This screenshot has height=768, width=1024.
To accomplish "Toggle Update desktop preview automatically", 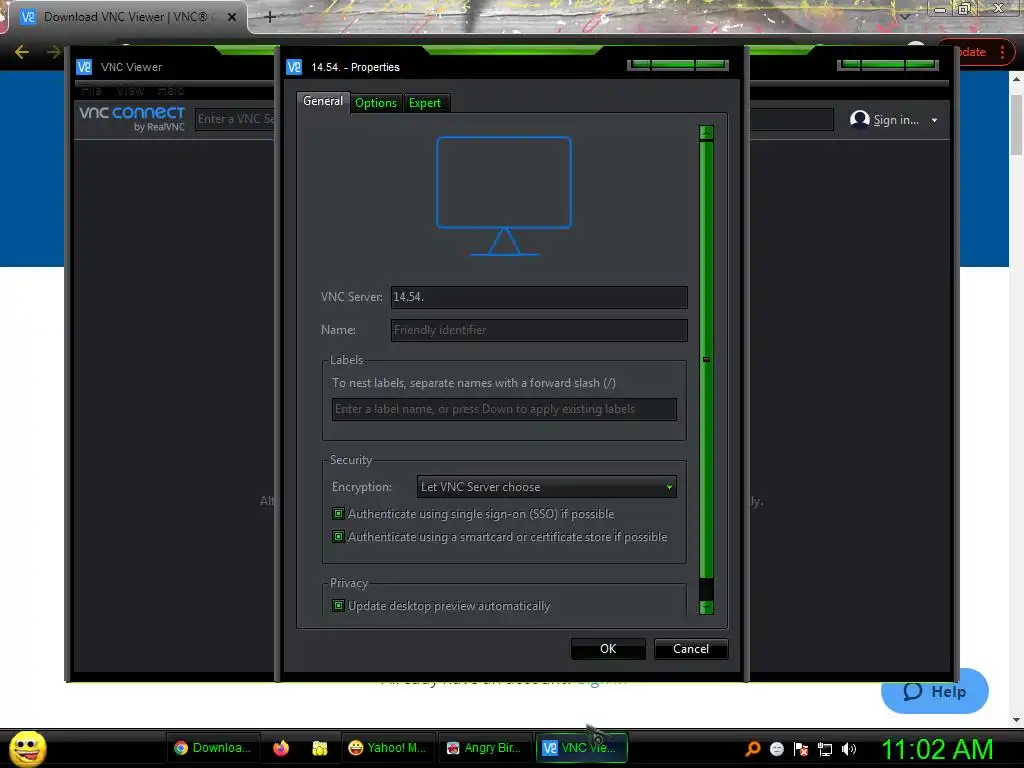I will (x=338, y=605).
